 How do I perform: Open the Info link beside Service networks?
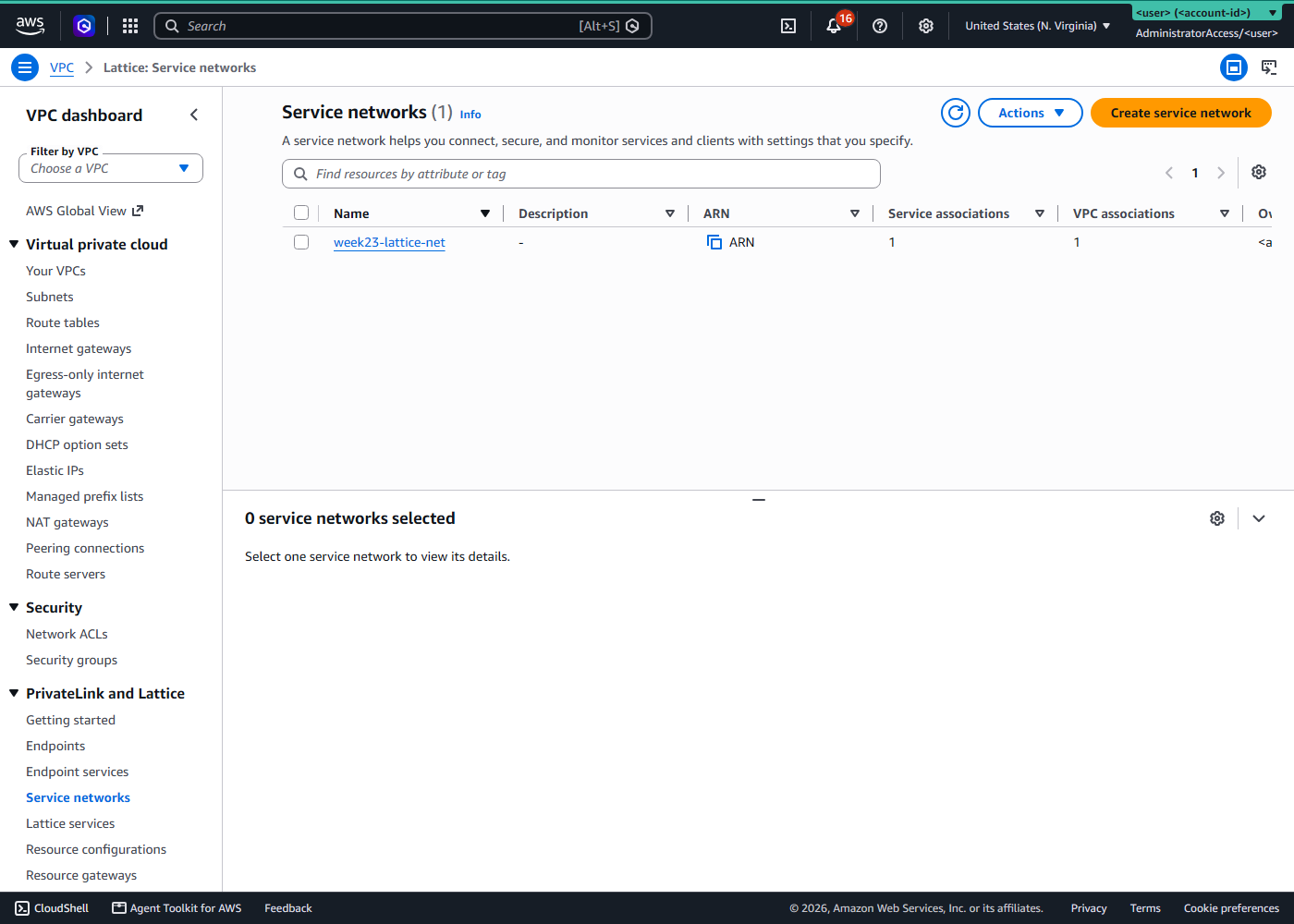470,115
